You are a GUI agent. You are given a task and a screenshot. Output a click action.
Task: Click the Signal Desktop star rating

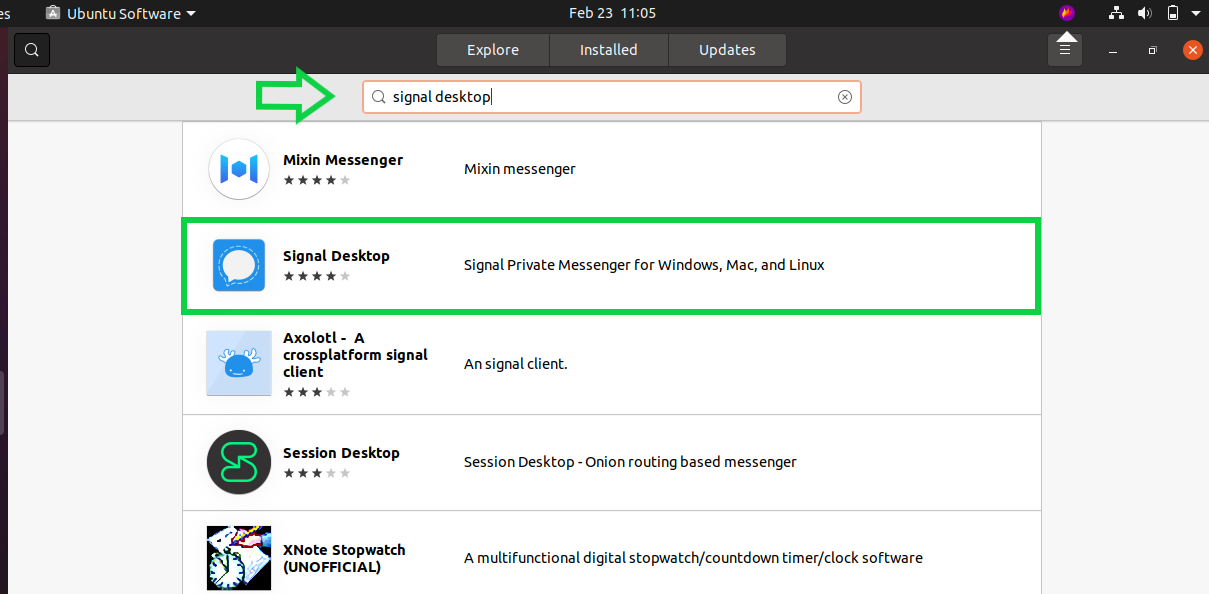(x=317, y=276)
